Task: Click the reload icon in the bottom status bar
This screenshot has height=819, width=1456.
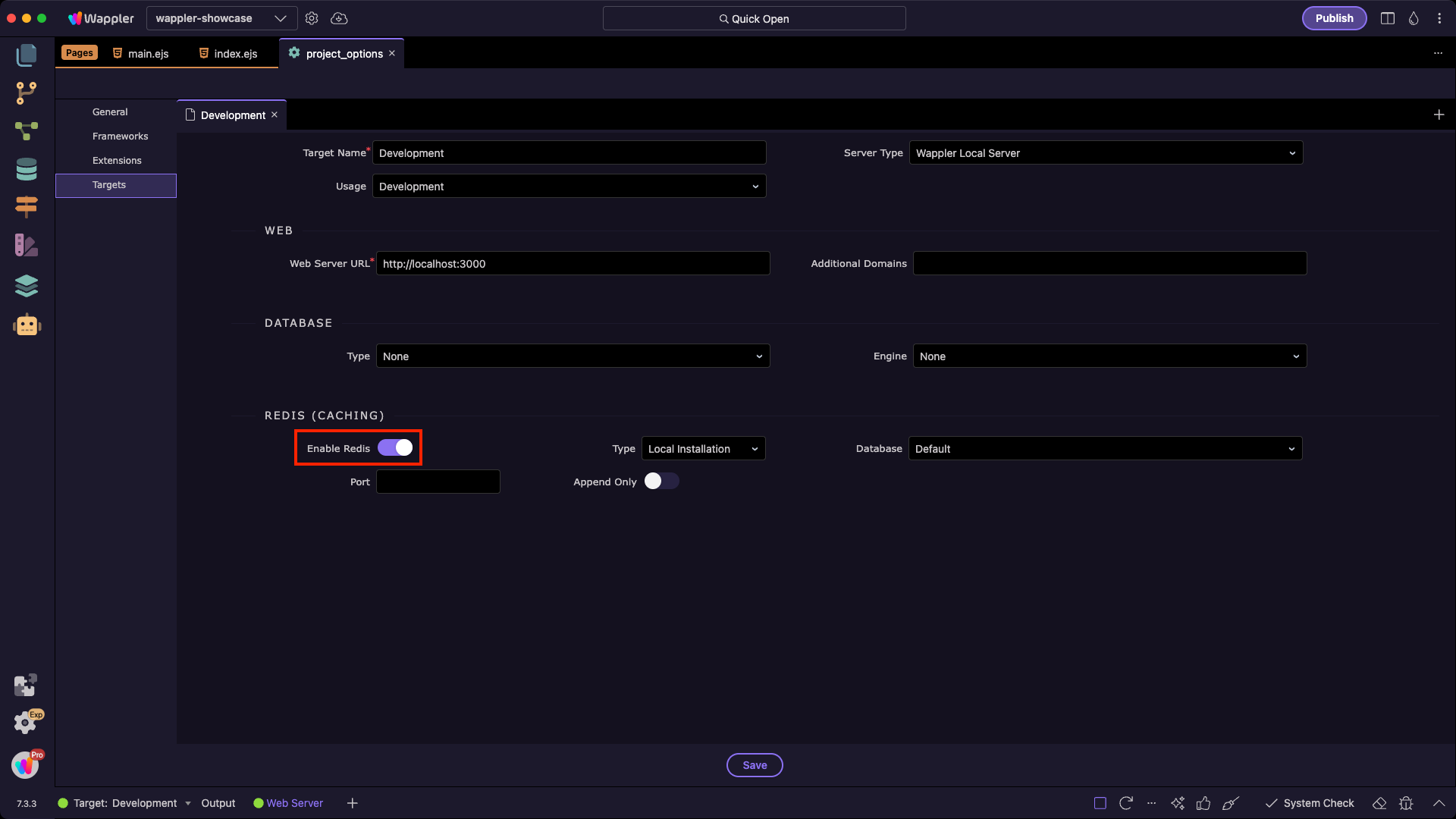Action: click(1126, 803)
